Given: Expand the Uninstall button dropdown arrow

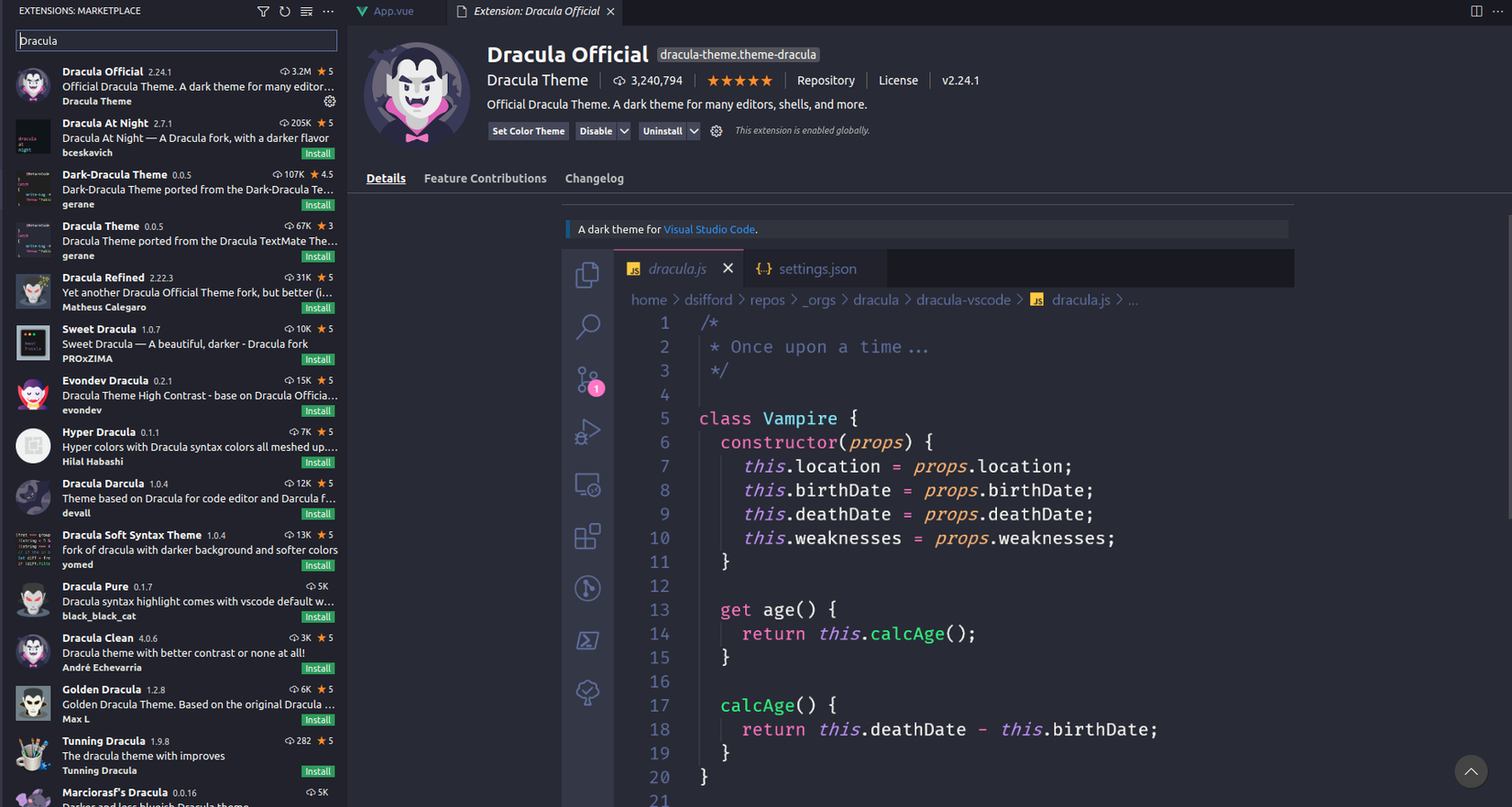Looking at the screenshot, I should (x=694, y=131).
